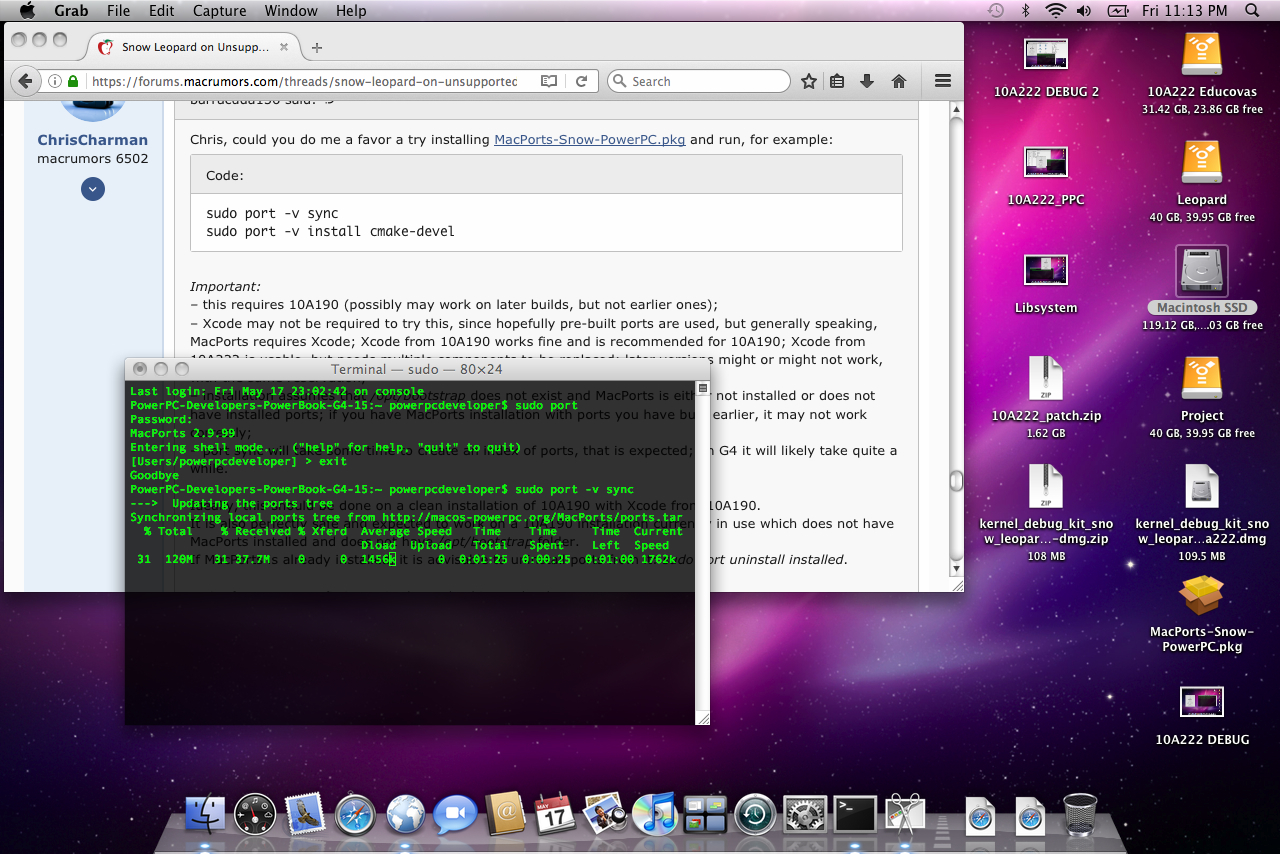Open the Window menu in menu bar

[291, 11]
